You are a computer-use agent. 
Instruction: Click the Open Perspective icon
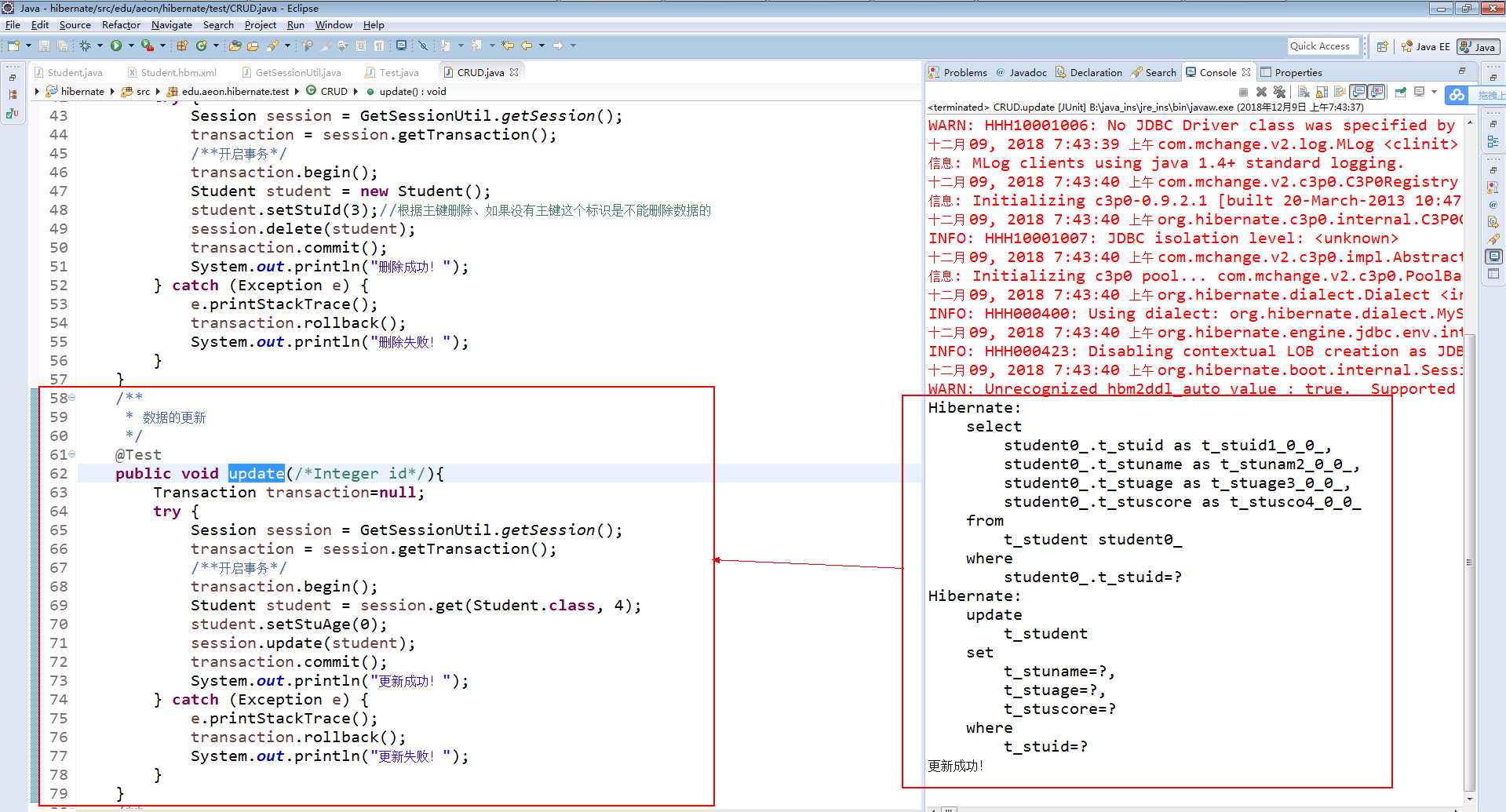coord(1383,46)
